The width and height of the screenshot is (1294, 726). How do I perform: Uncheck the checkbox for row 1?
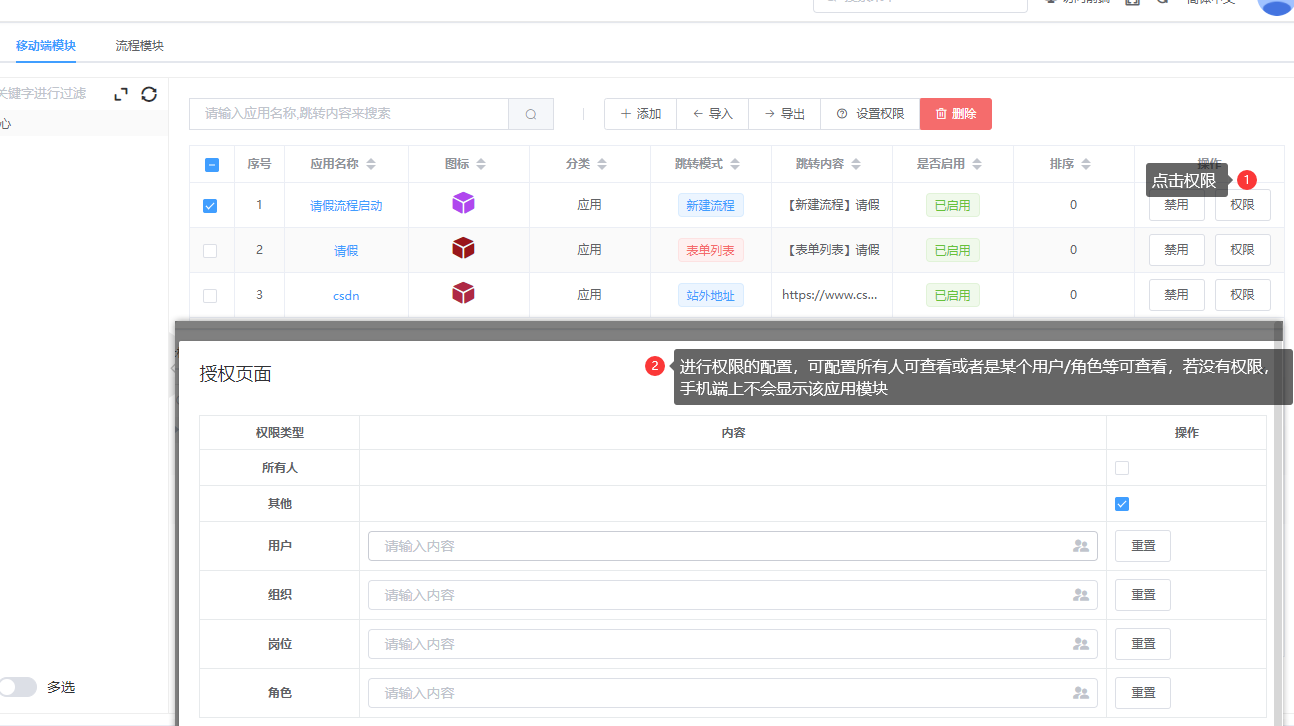click(x=210, y=206)
